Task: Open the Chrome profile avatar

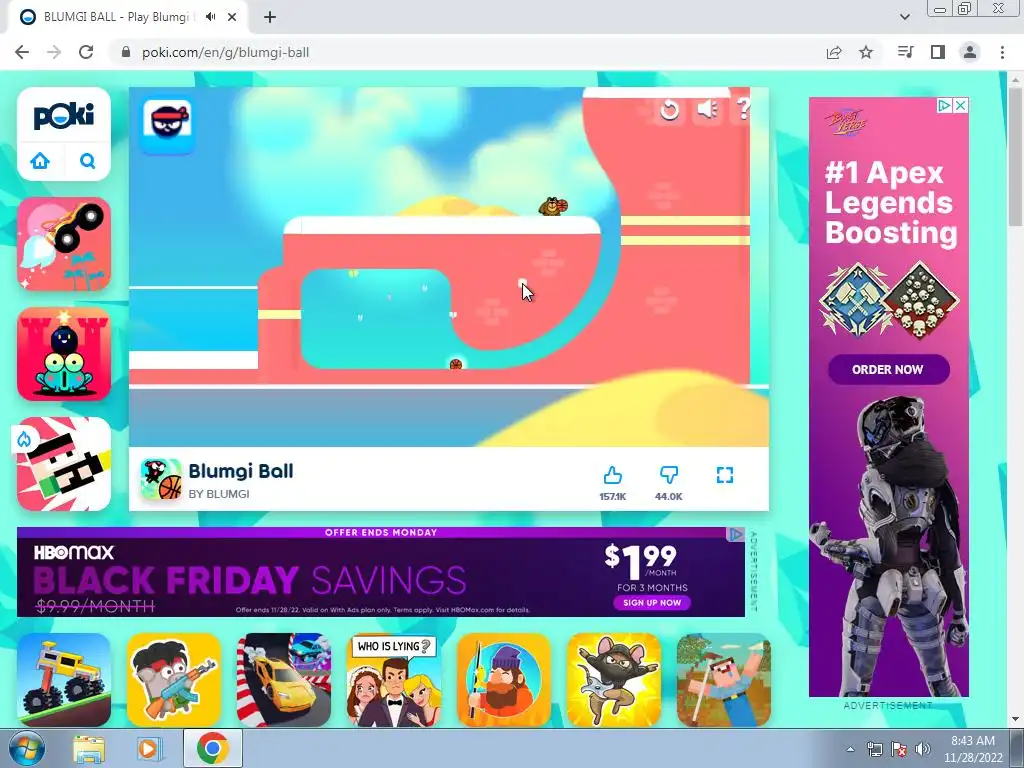Action: point(970,52)
